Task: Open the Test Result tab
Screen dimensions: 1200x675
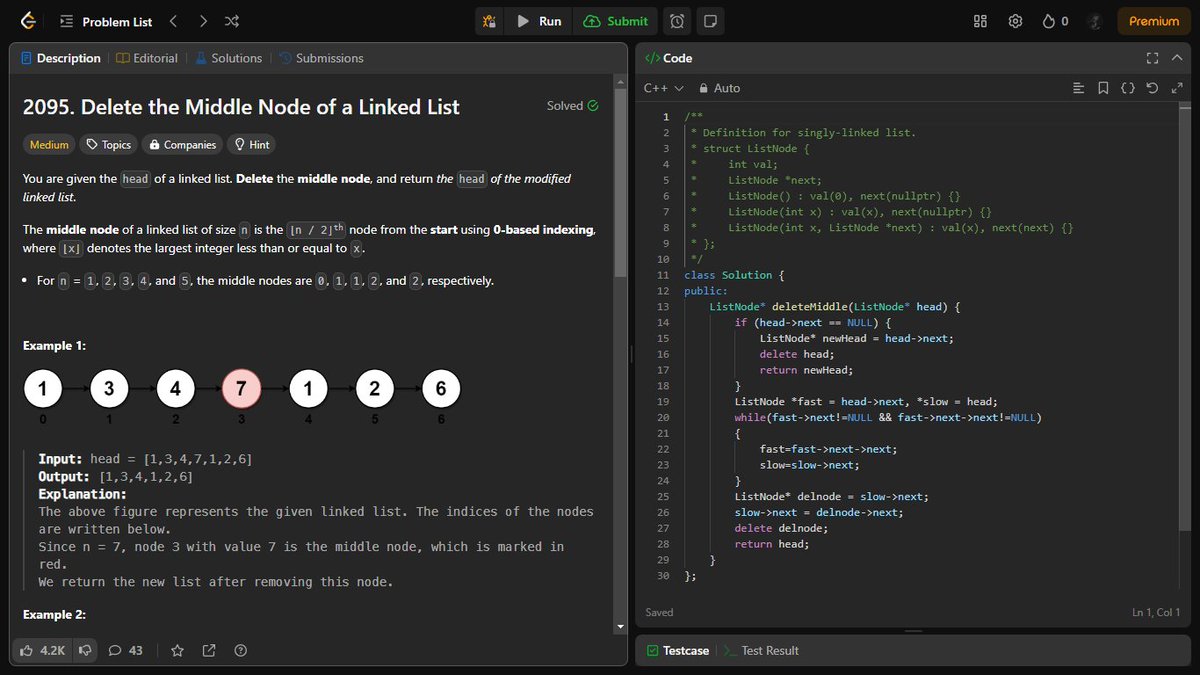Action: tap(761, 651)
